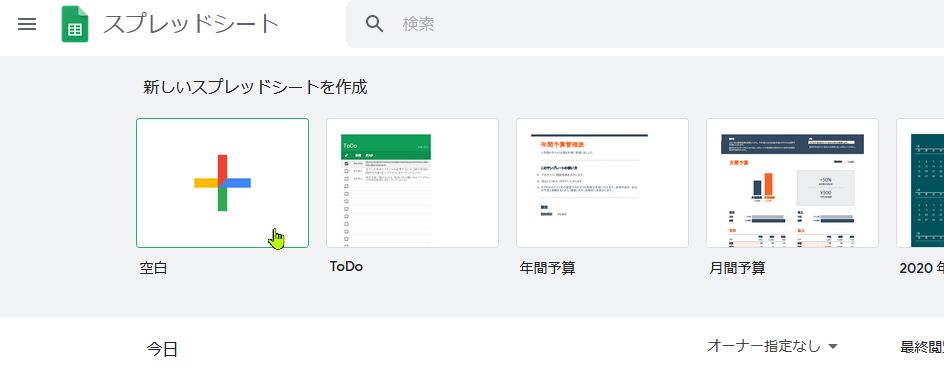
Task: Open the 月間予算 template thumbnail
Action: tap(792, 183)
